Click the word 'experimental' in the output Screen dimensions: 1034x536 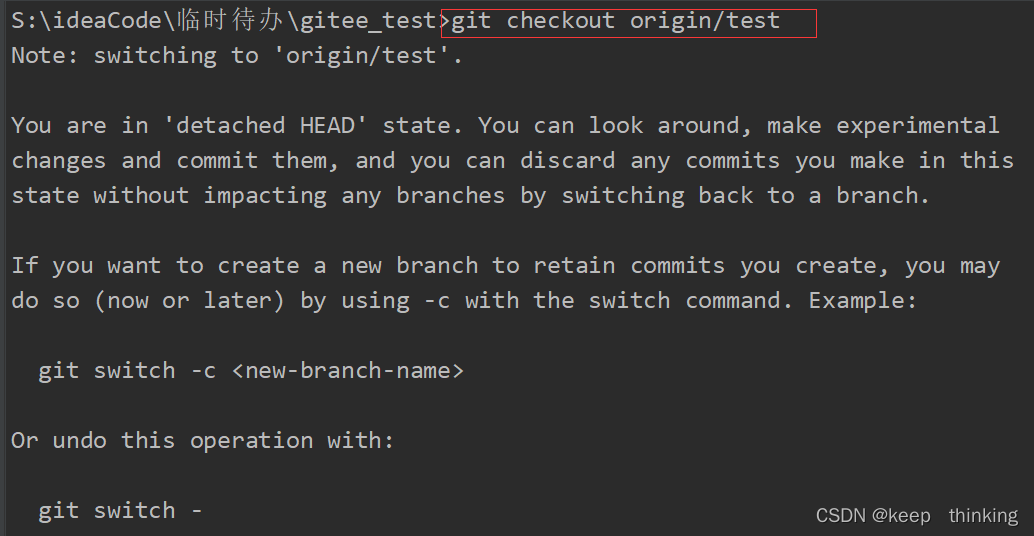point(918,126)
